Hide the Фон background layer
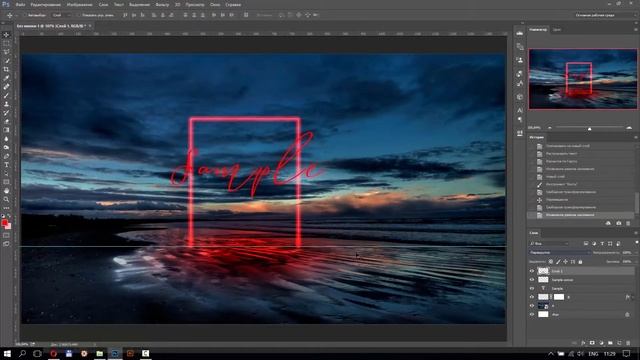Screen dimensions: 640x360 coord(532,315)
